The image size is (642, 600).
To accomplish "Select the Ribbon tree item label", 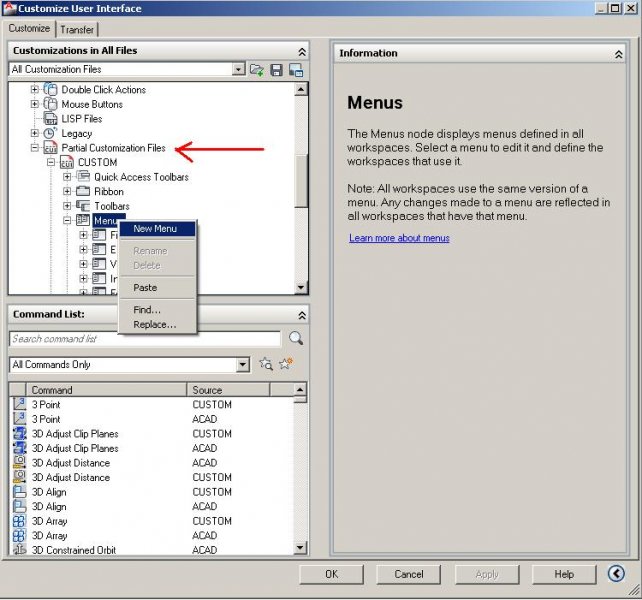I will tap(109, 191).
